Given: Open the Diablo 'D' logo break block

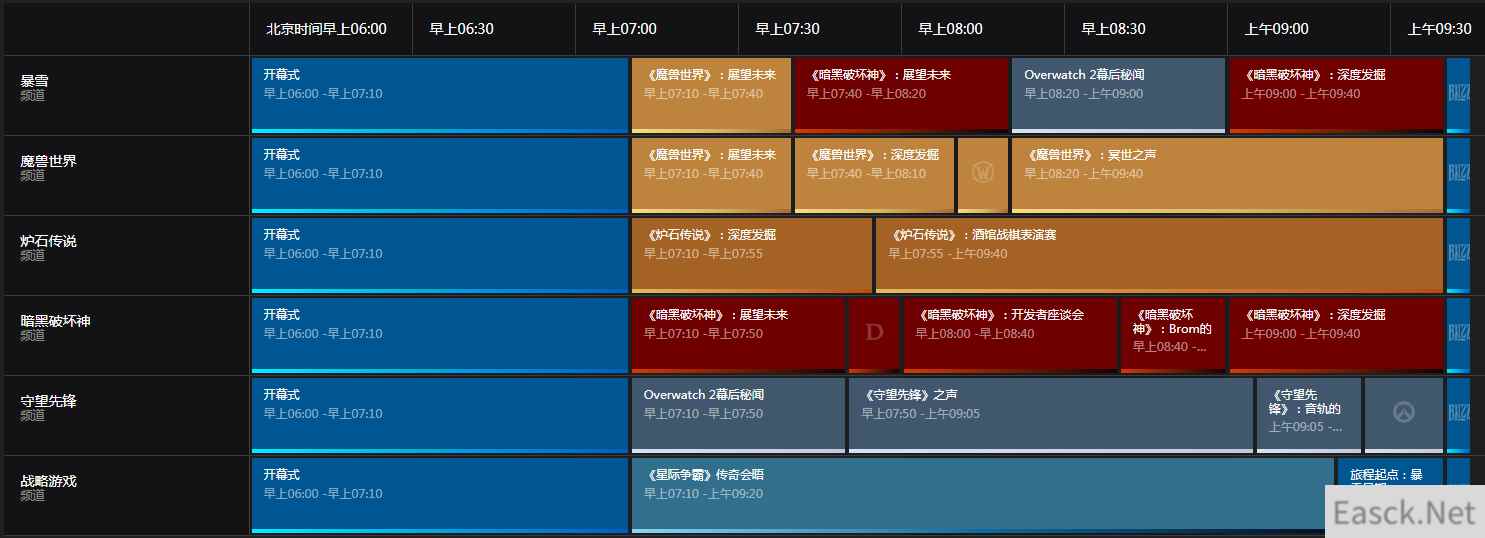Looking at the screenshot, I should coord(874,335).
